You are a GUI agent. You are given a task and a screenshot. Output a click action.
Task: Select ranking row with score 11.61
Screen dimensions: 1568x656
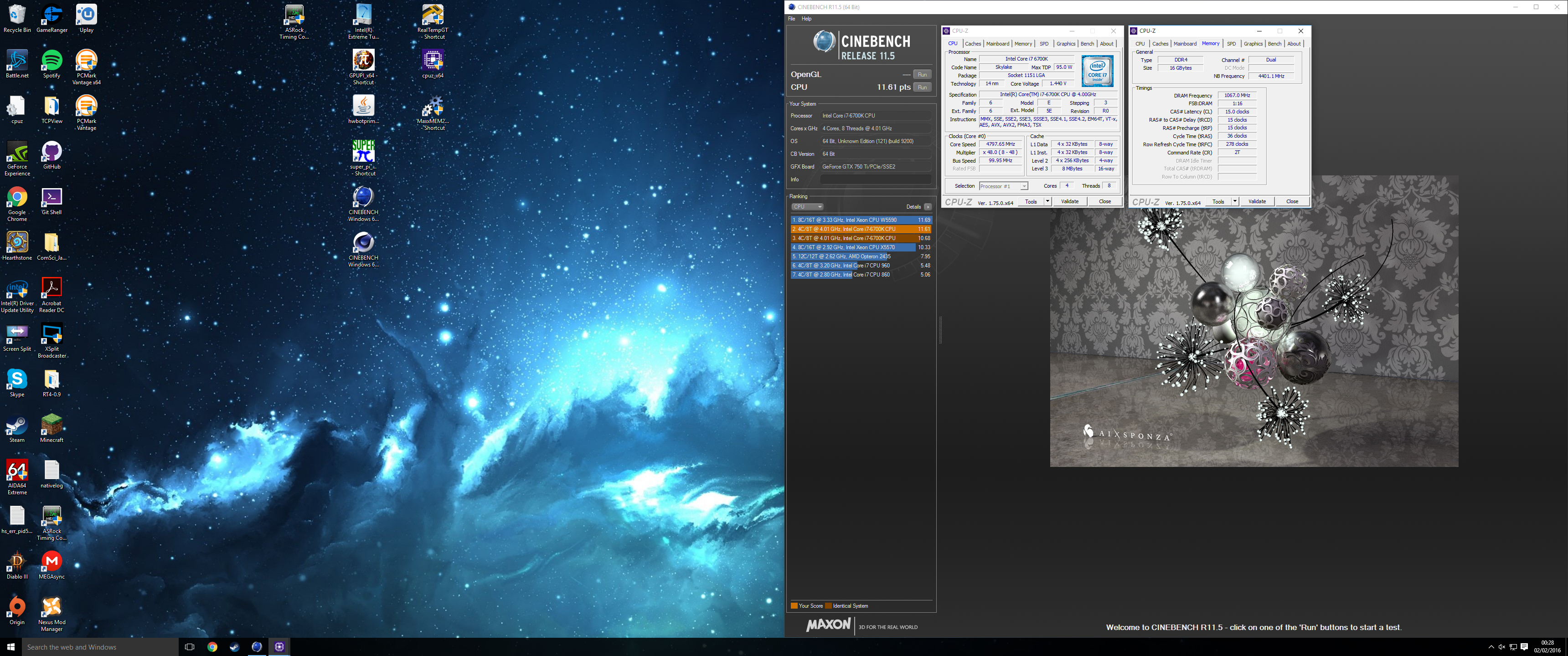pyautogui.click(x=861, y=230)
